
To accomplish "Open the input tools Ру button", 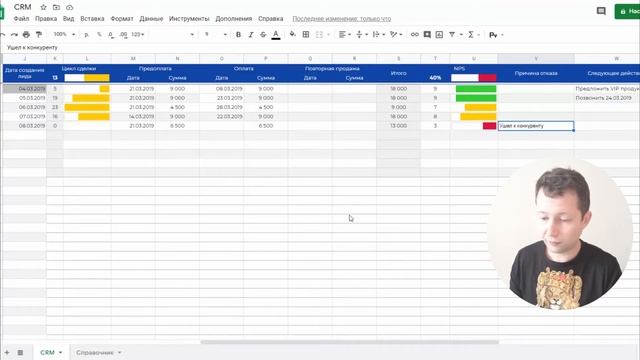I will coord(493,35).
